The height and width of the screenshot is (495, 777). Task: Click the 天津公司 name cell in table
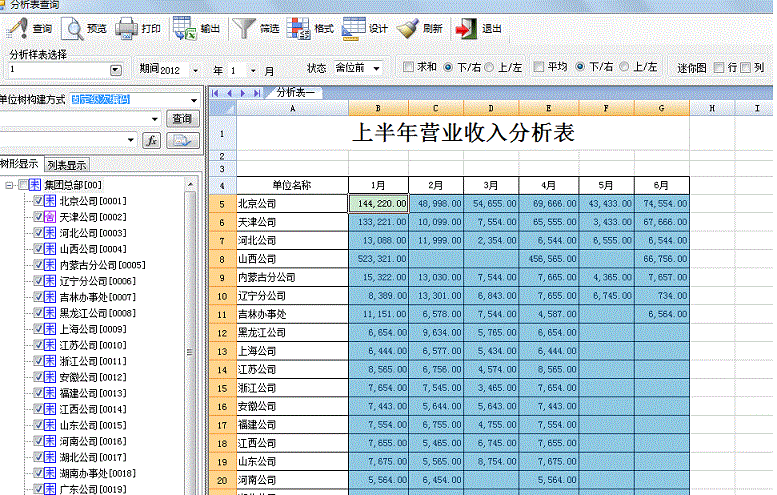[x=292, y=222]
